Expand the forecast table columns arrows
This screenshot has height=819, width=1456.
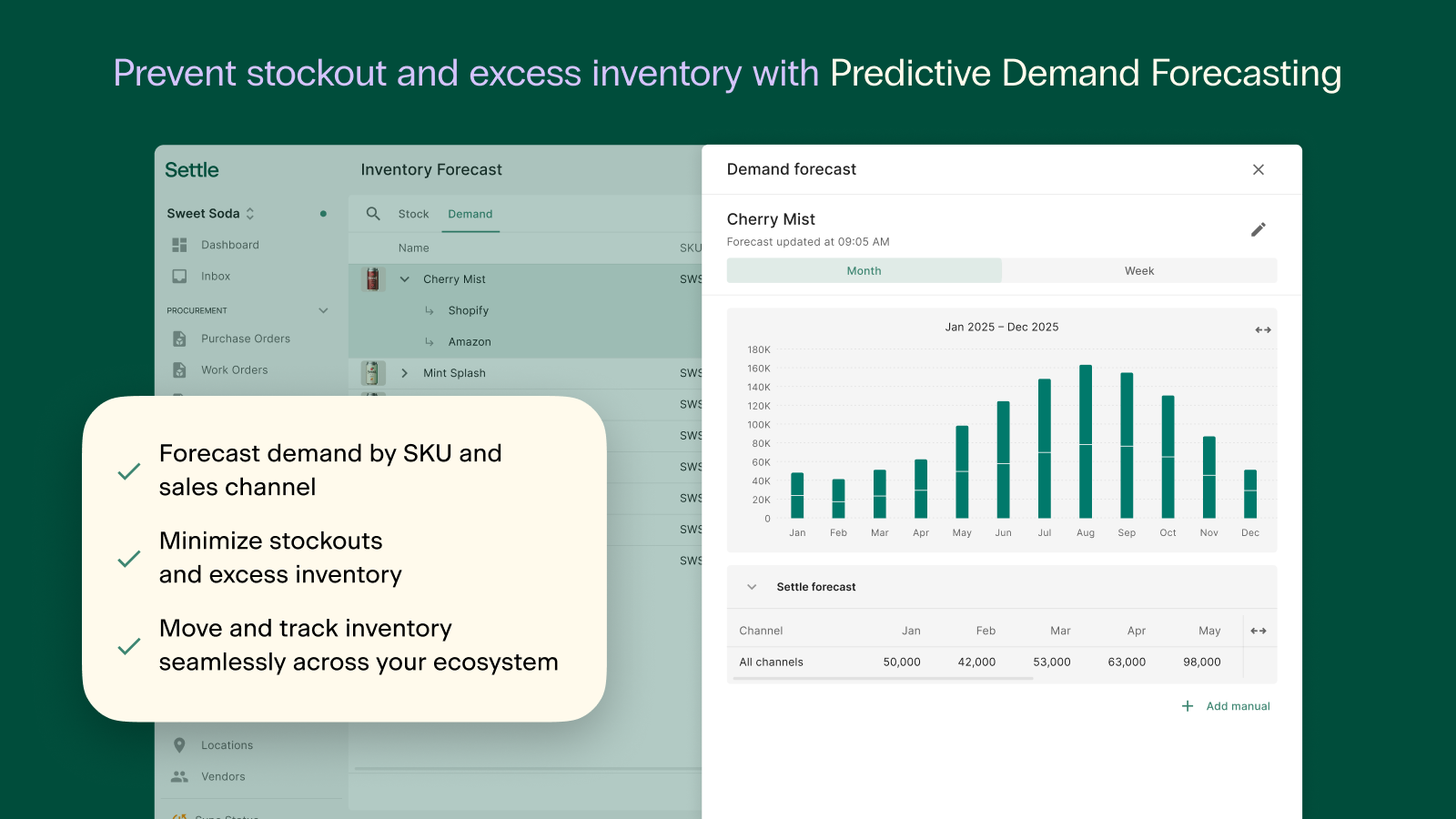pyautogui.click(x=1259, y=631)
